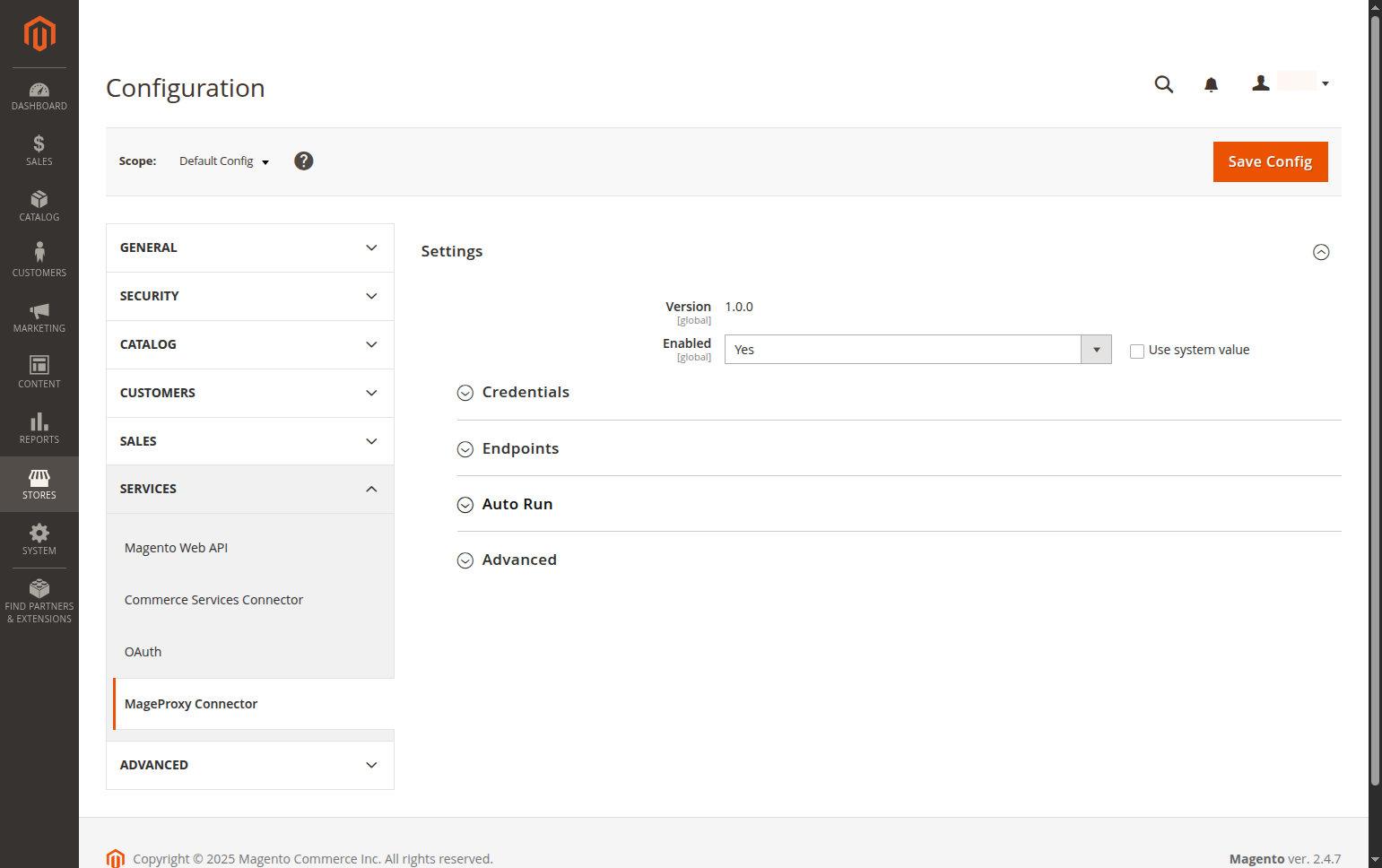
Task: Open the Content sidebar menu
Action: 39,373
